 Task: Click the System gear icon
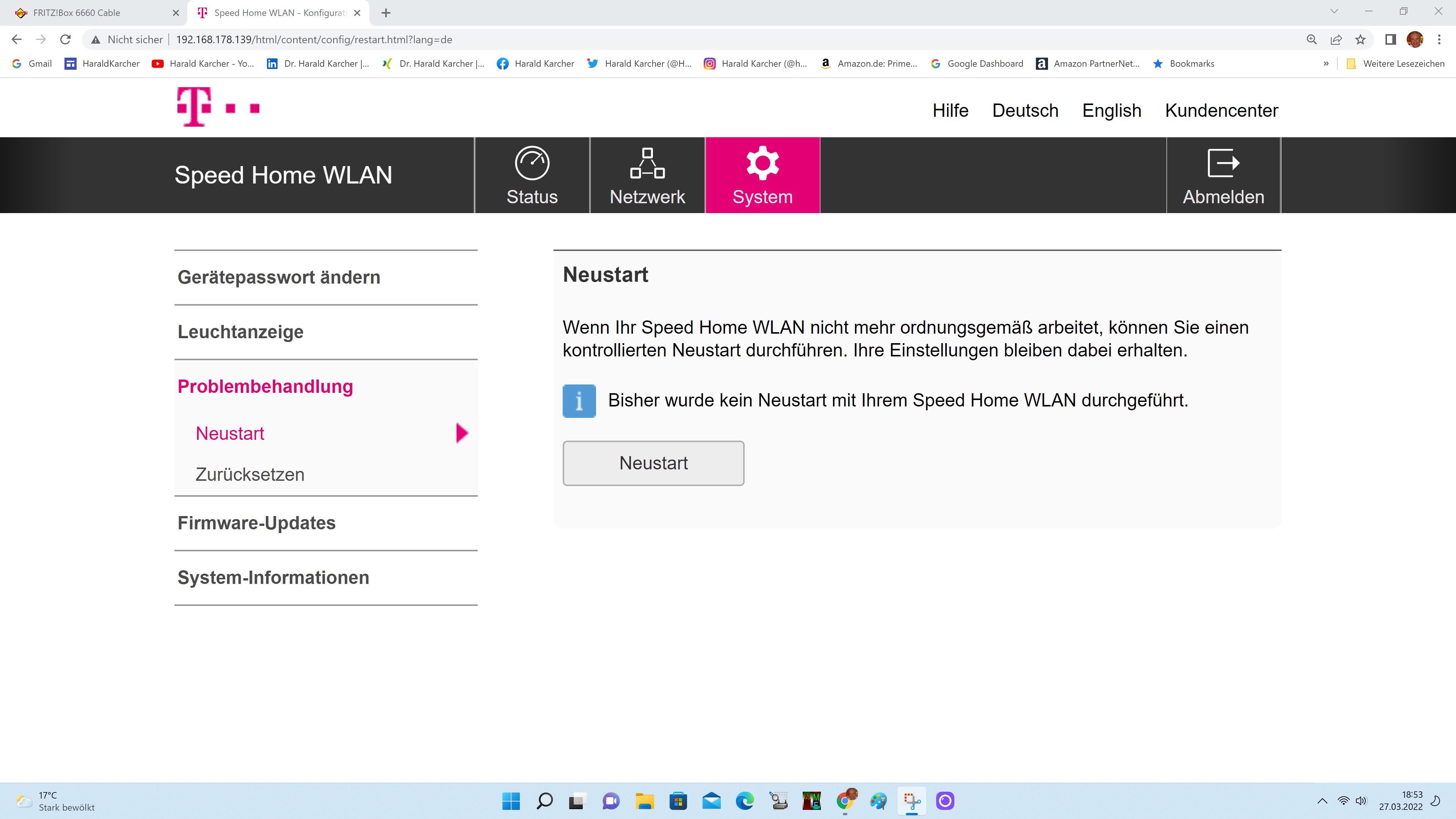pos(763,163)
